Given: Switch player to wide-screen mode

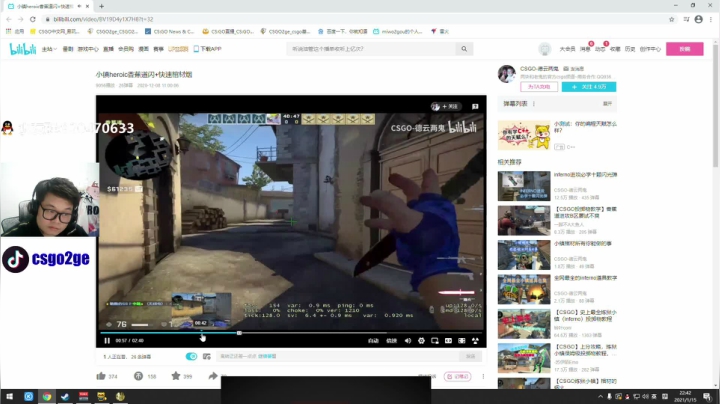Looking at the screenshot, I should pos(448,341).
